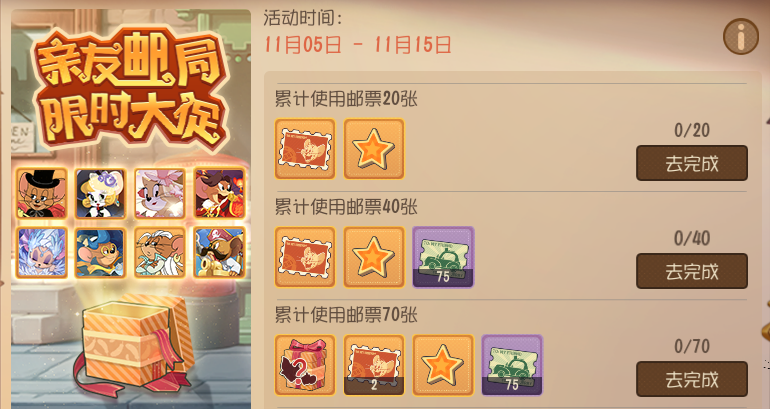The image size is (770, 409).
Task: Select the white cat with purple flower portrait
Action: coord(101,193)
